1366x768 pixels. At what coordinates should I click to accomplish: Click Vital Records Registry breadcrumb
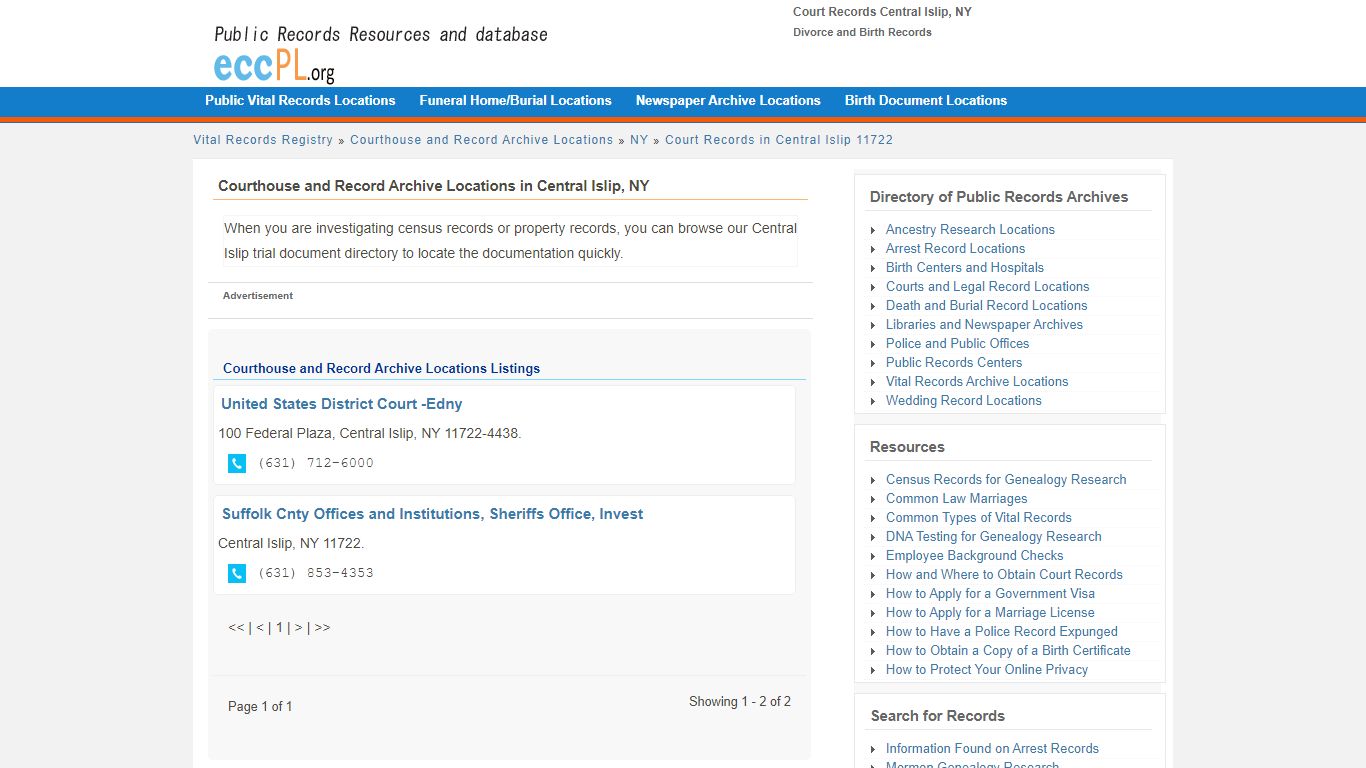(263, 140)
